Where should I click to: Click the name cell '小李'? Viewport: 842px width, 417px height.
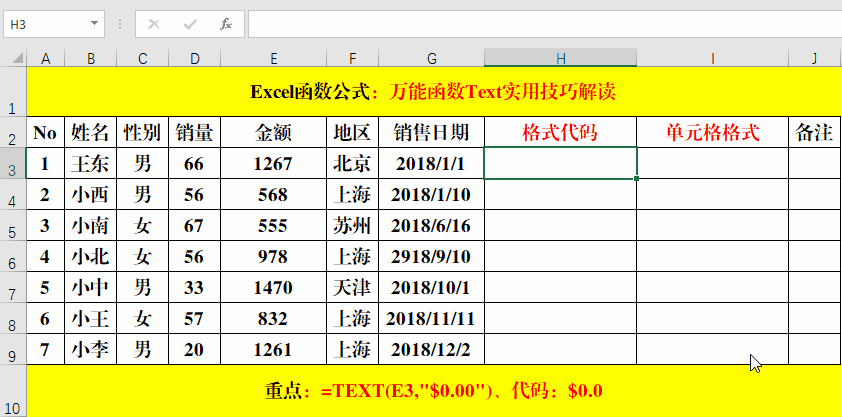pos(91,349)
